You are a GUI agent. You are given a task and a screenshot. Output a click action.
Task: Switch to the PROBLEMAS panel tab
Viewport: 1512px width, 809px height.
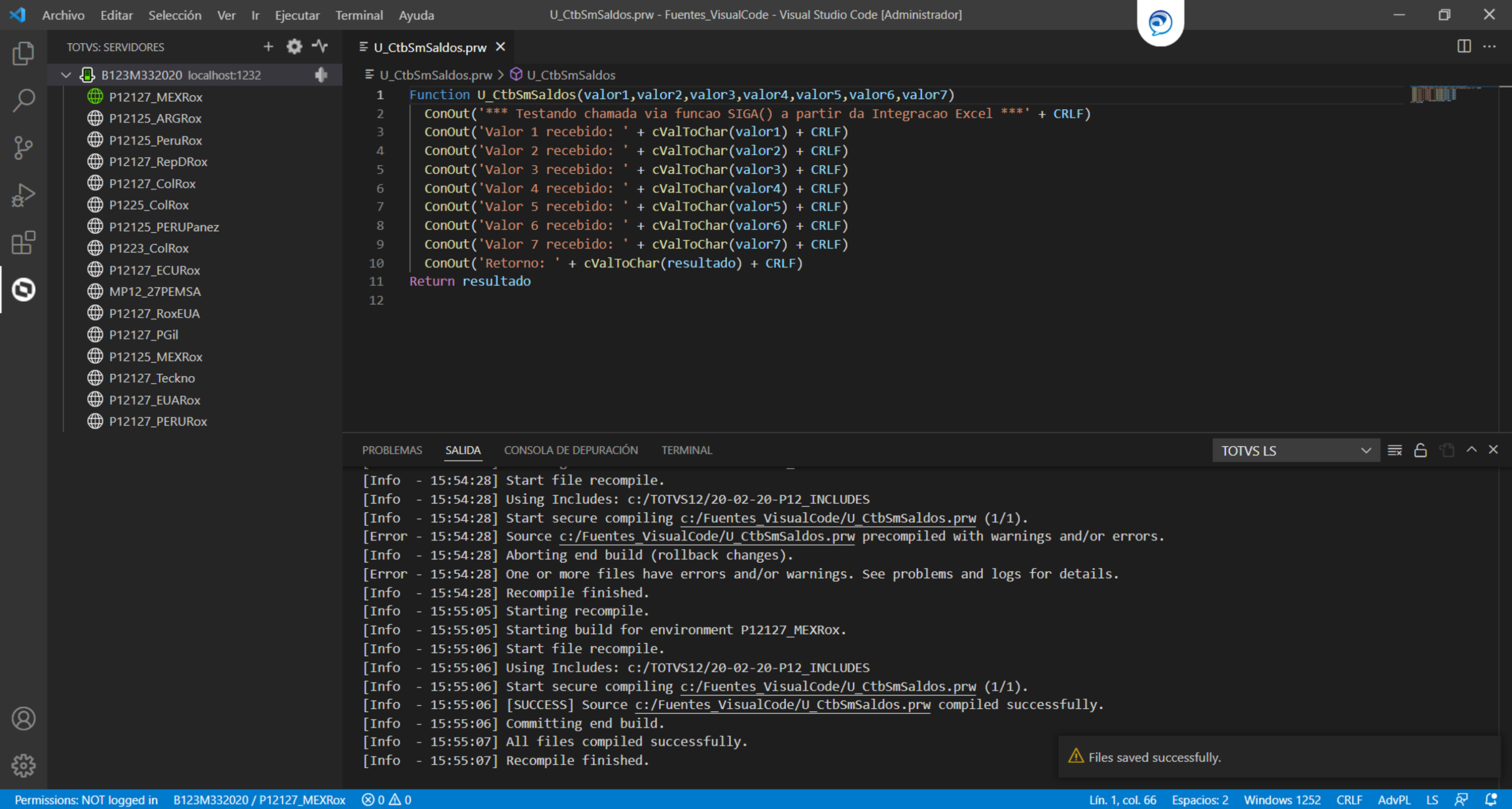point(392,450)
